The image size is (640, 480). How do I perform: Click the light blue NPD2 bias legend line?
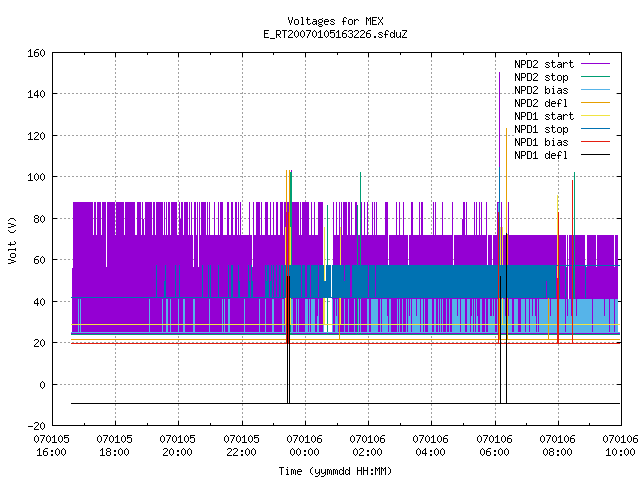click(596, 90)
